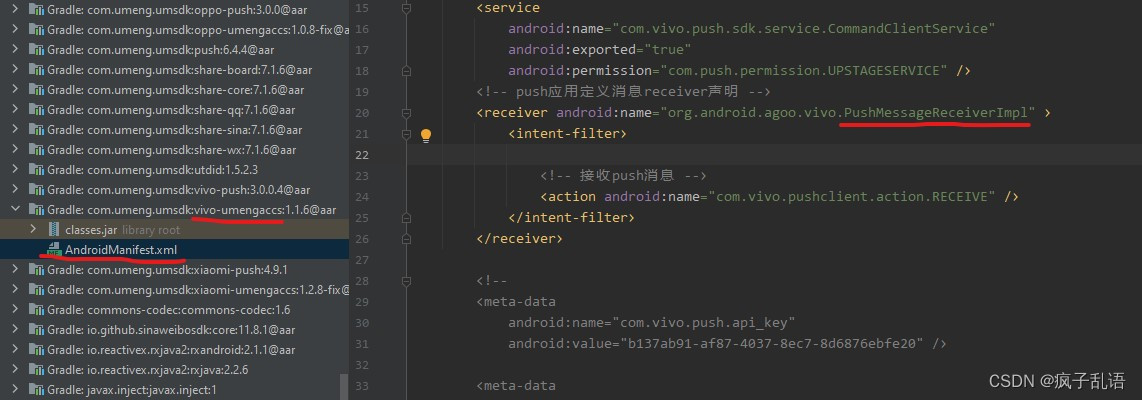Click the library icon for oppo-push:3.0.0@aar

(36, 9)
